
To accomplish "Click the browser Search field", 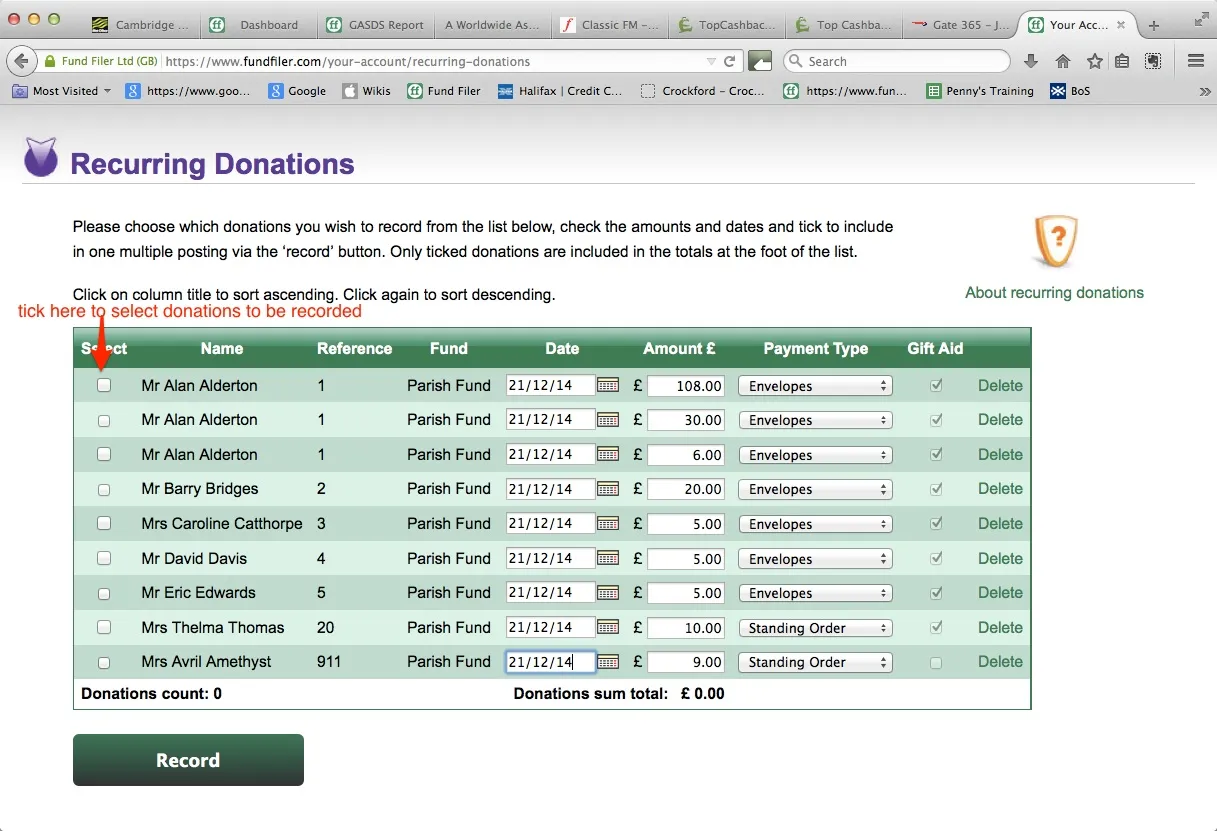I will coord(897,61).
